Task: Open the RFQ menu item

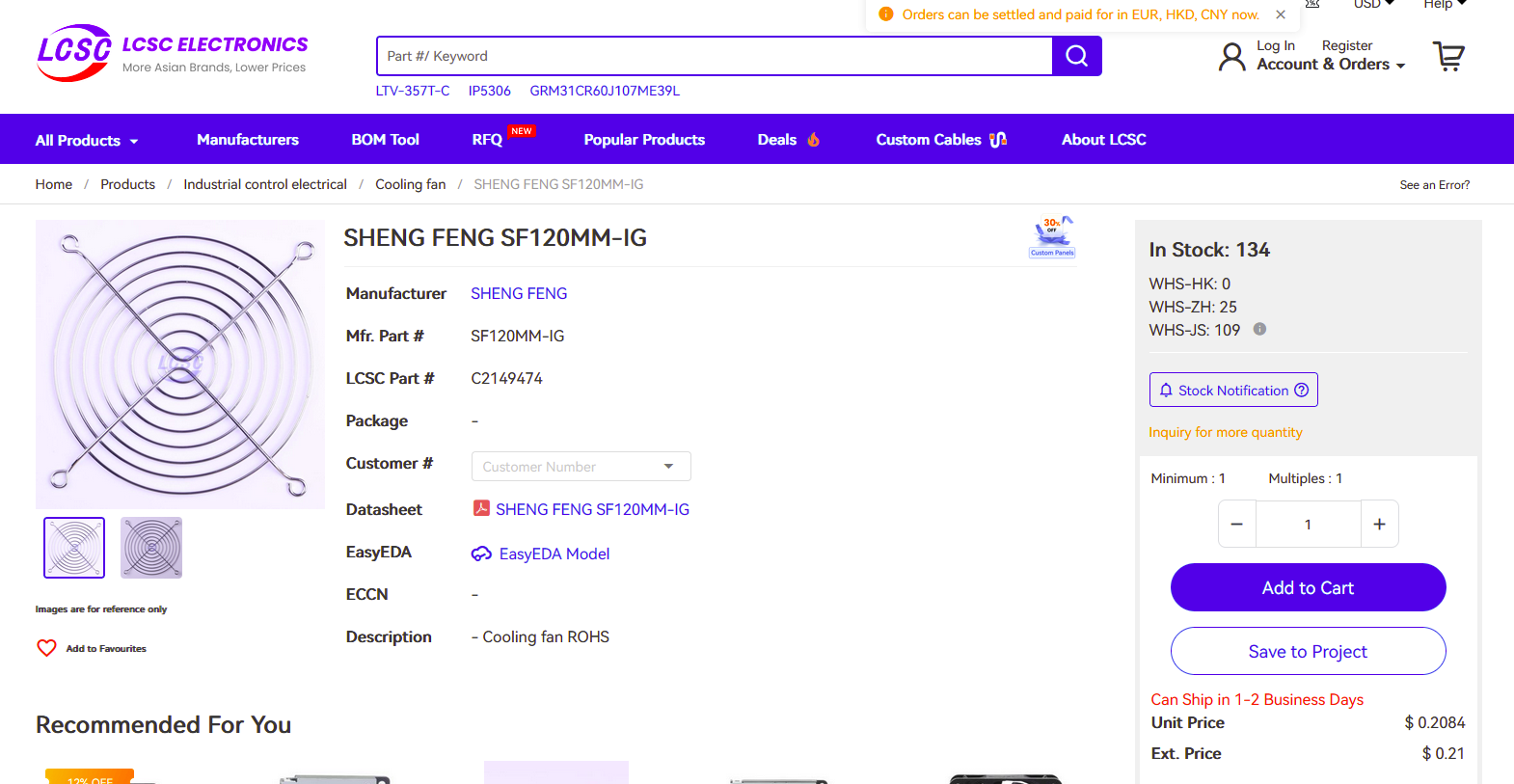Action: click(x=487, y=140)
